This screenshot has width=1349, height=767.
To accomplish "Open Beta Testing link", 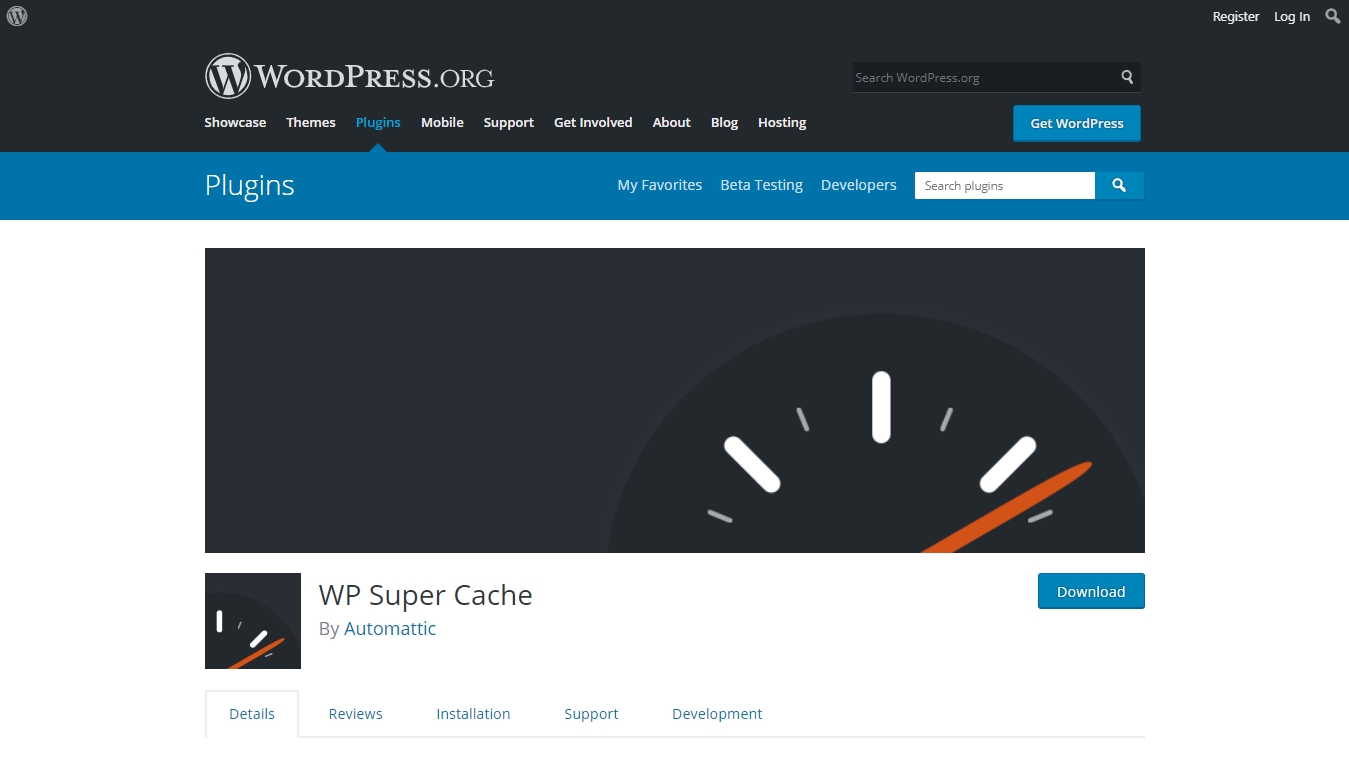I will [x=762, y=185].
